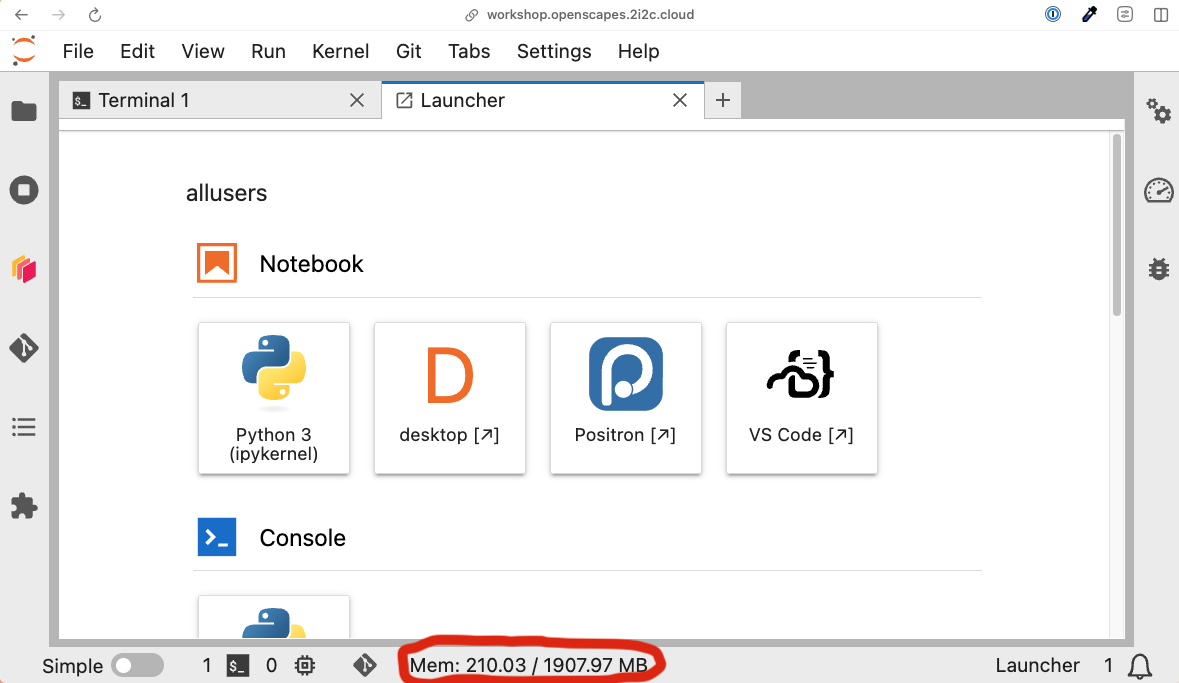This screenshot has width=1179, height=683.
Task: Click status bar terminal count icon
Action: (238, 666)
